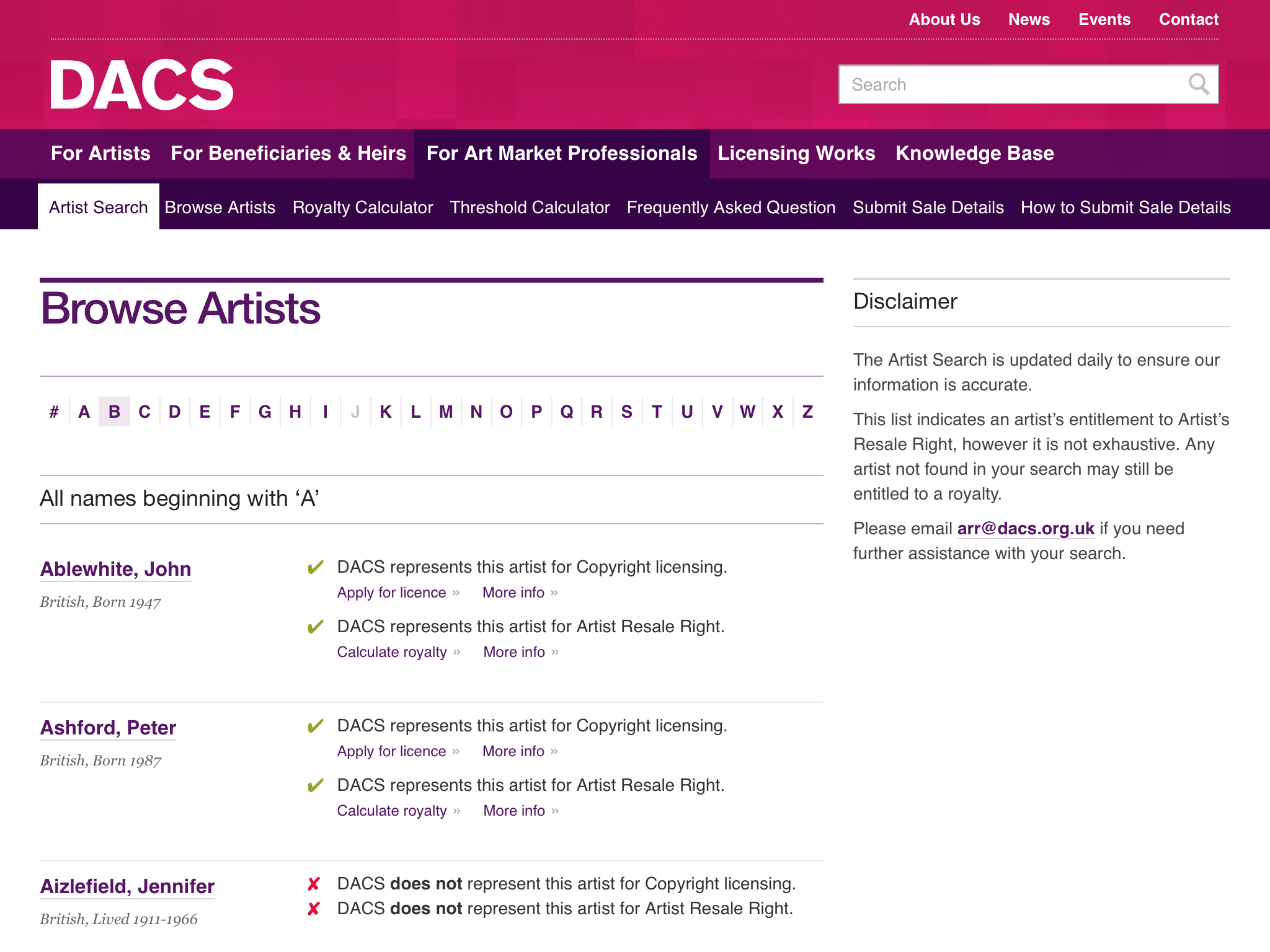
Task: Browse artists beginning with B
Action: point(114,412)
